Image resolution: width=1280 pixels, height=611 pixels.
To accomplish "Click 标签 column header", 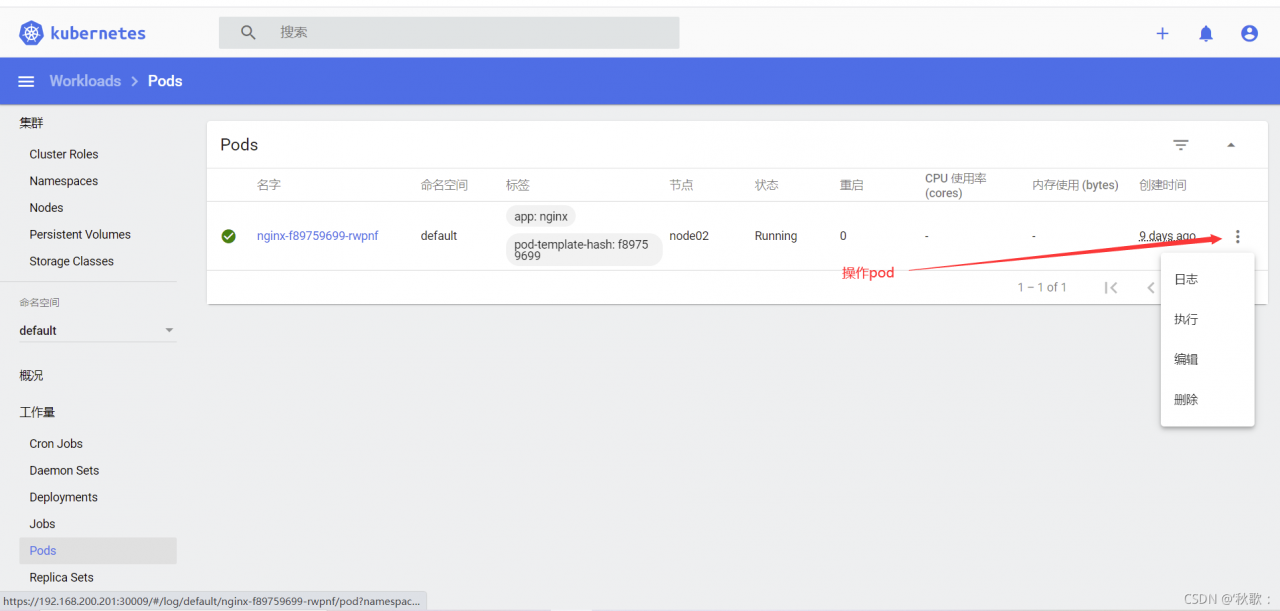I will pyautogui.click(x=518, y=185).
